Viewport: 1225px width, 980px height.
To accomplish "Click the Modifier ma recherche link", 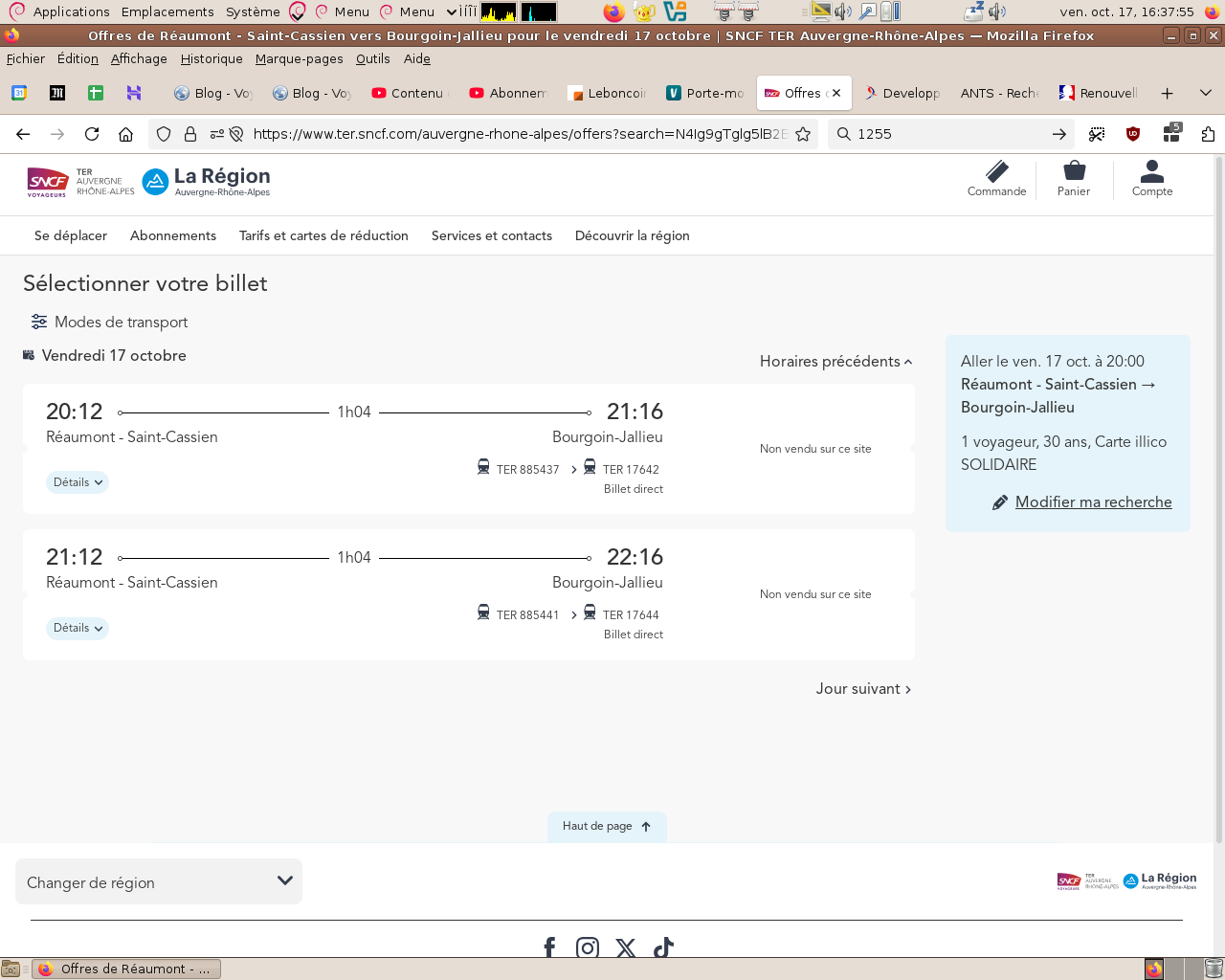I will pos(1093,501).
